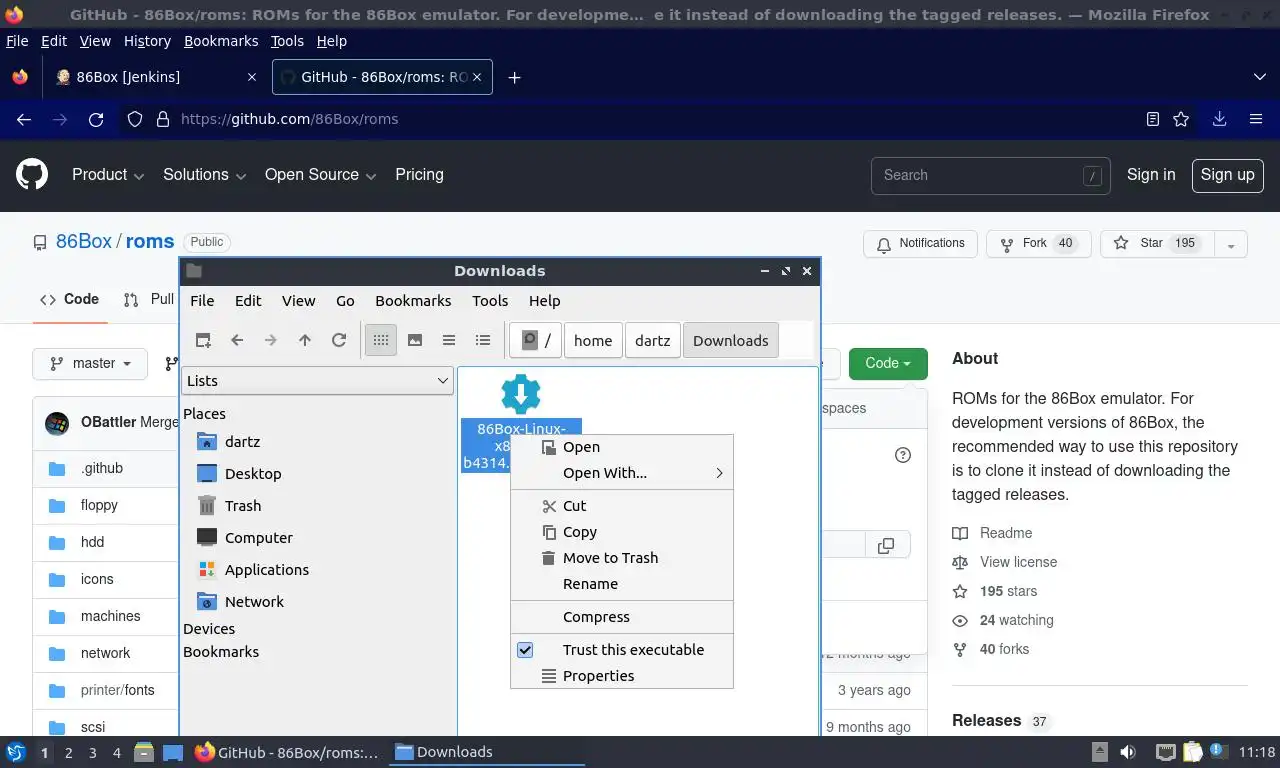This screenshot has width=1280, height=768.
Task: Focus the GitHub search field
Action: (990, 175)
